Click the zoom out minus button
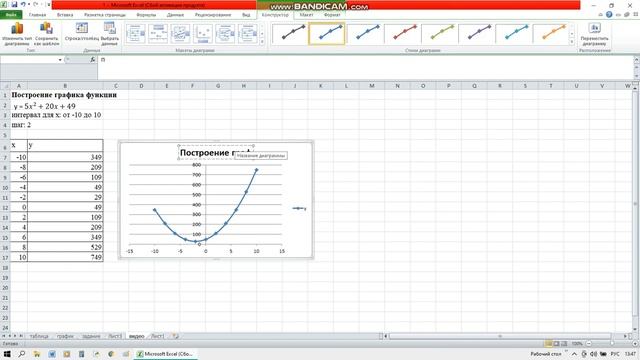 tap(589, 344)
